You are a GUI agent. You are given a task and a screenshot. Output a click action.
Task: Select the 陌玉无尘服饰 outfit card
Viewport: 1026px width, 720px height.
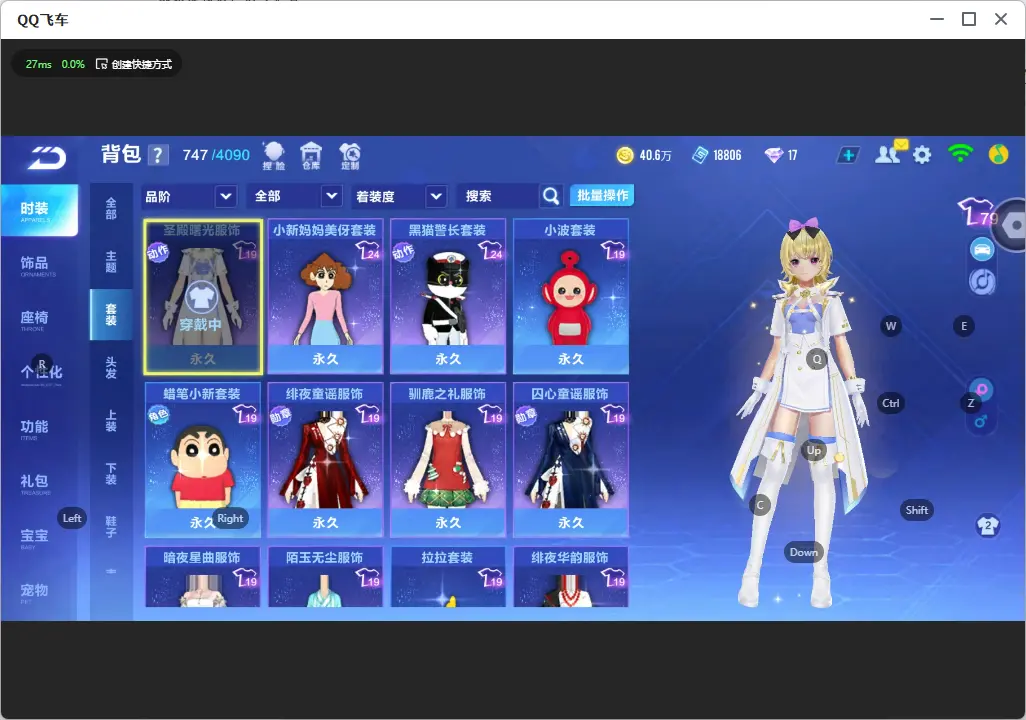click(x=325, y=577)
